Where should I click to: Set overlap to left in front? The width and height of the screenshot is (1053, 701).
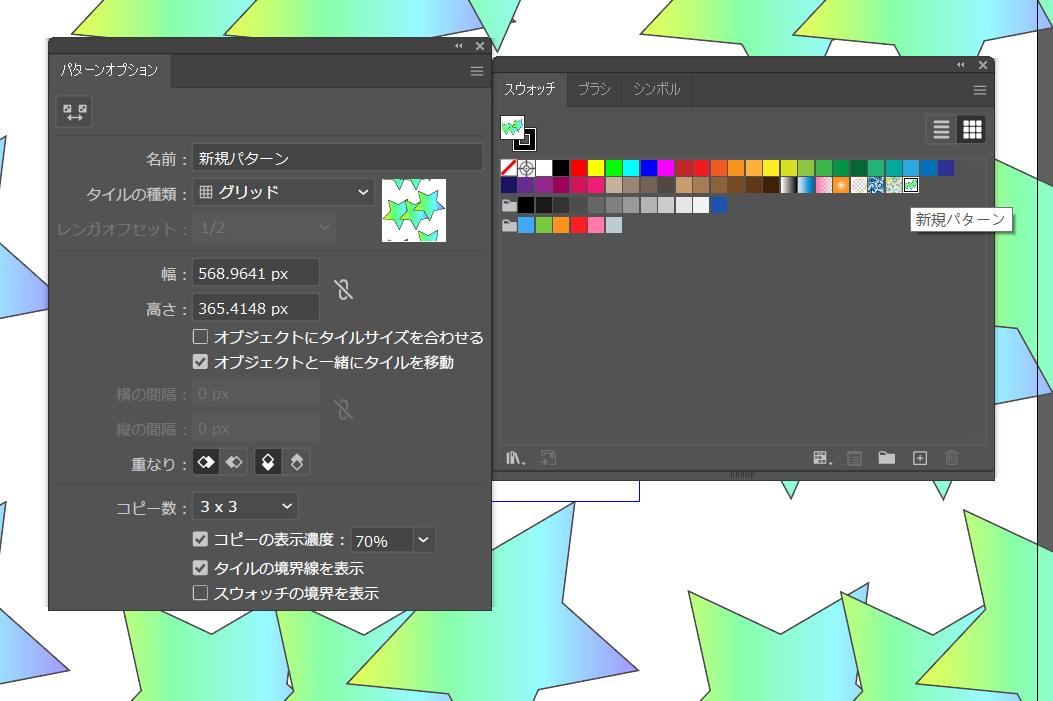205,463
